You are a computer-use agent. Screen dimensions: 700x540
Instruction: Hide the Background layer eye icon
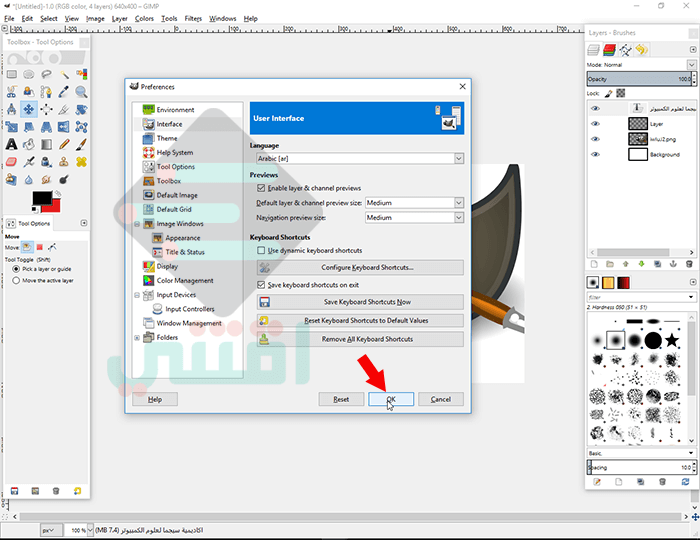595,154
